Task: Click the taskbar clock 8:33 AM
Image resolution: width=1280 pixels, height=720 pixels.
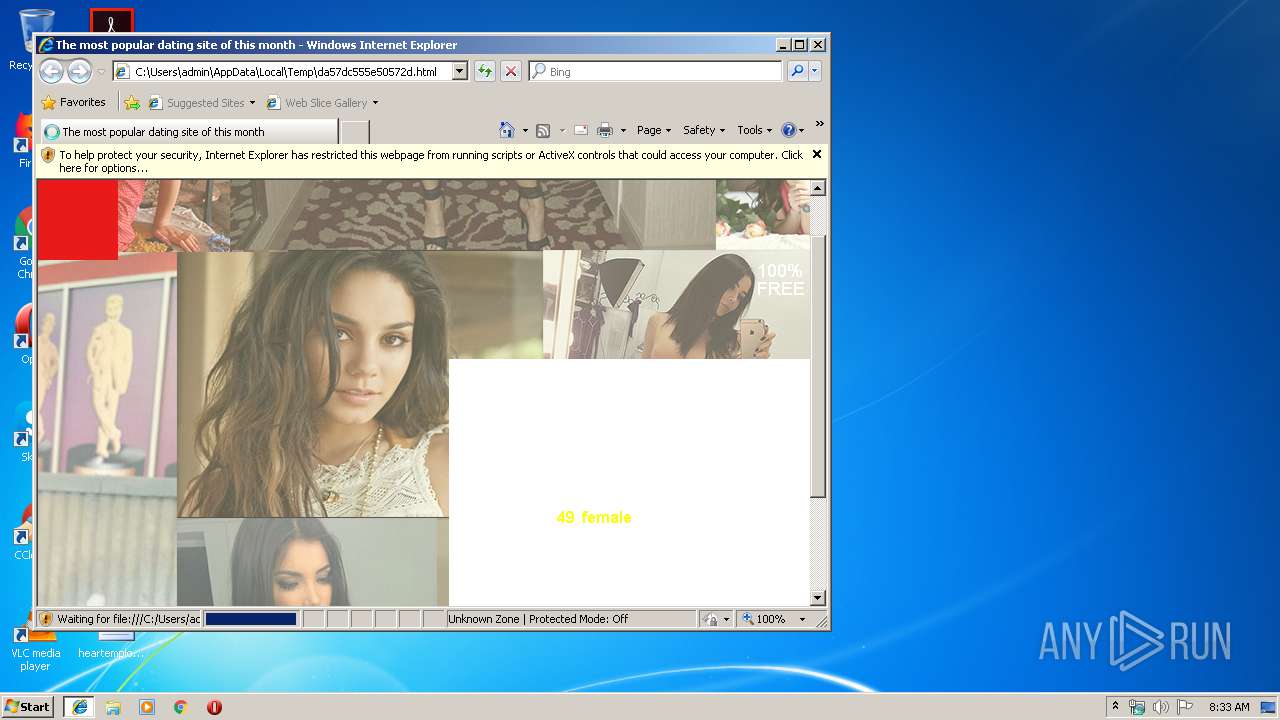Action: coord(1229,707)
